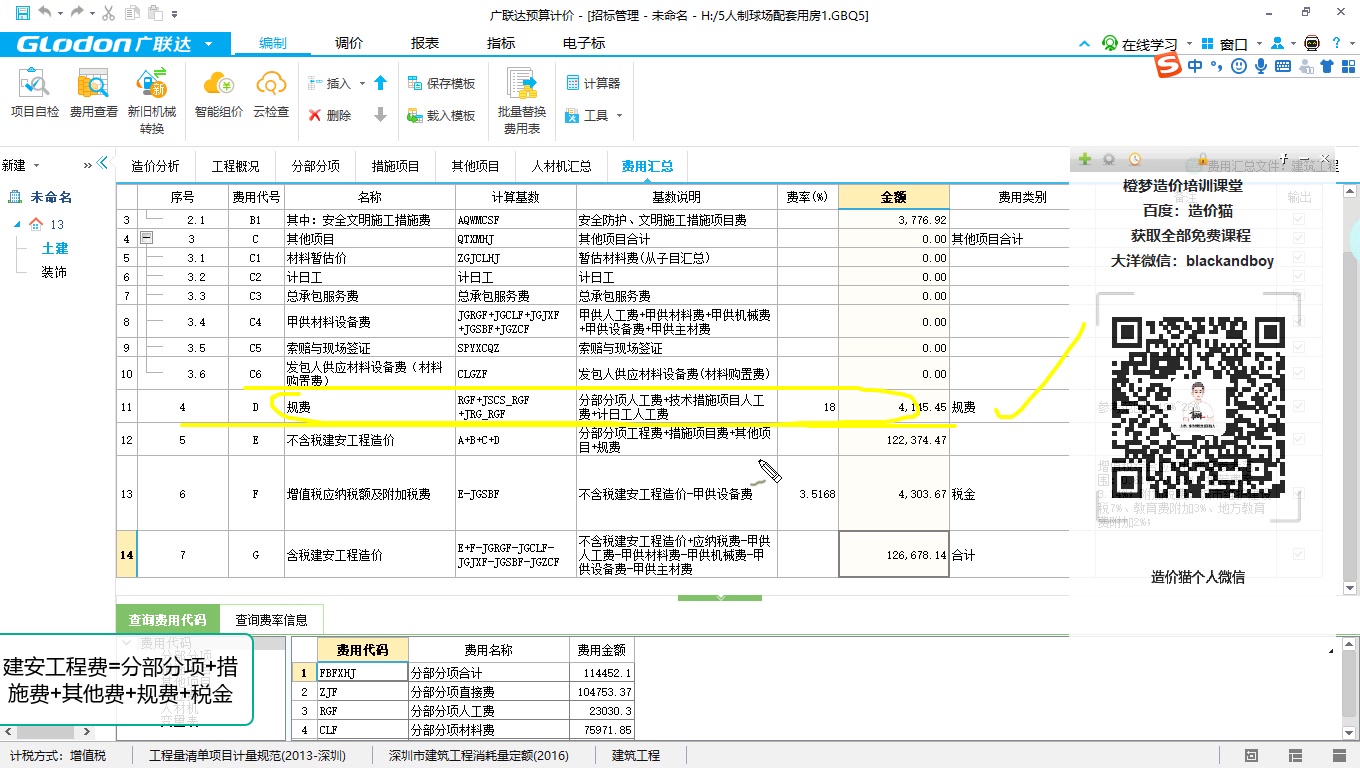
Task: Select 未命名 project root node
Action: (51, 197)
